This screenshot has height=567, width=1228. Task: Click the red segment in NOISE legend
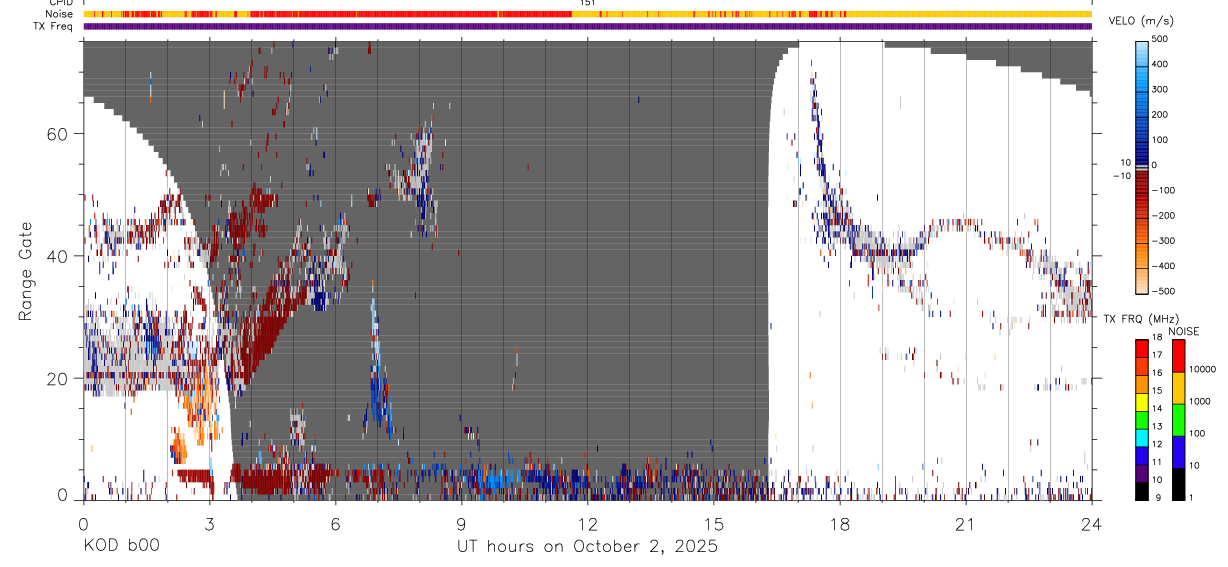point(1178,356)
